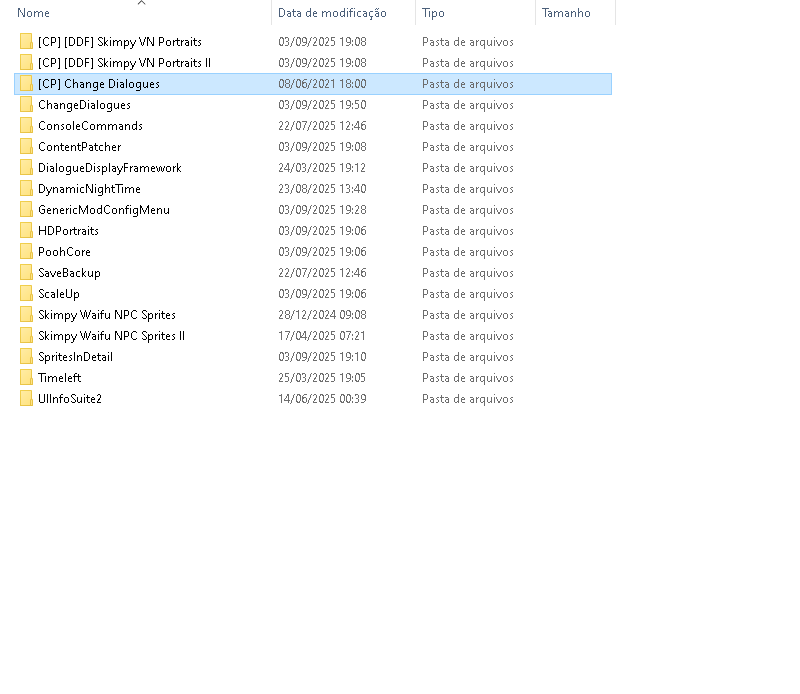800x694 pixels.
Task: Select the SpritesInDetail folder name
Action: (76, 357)
